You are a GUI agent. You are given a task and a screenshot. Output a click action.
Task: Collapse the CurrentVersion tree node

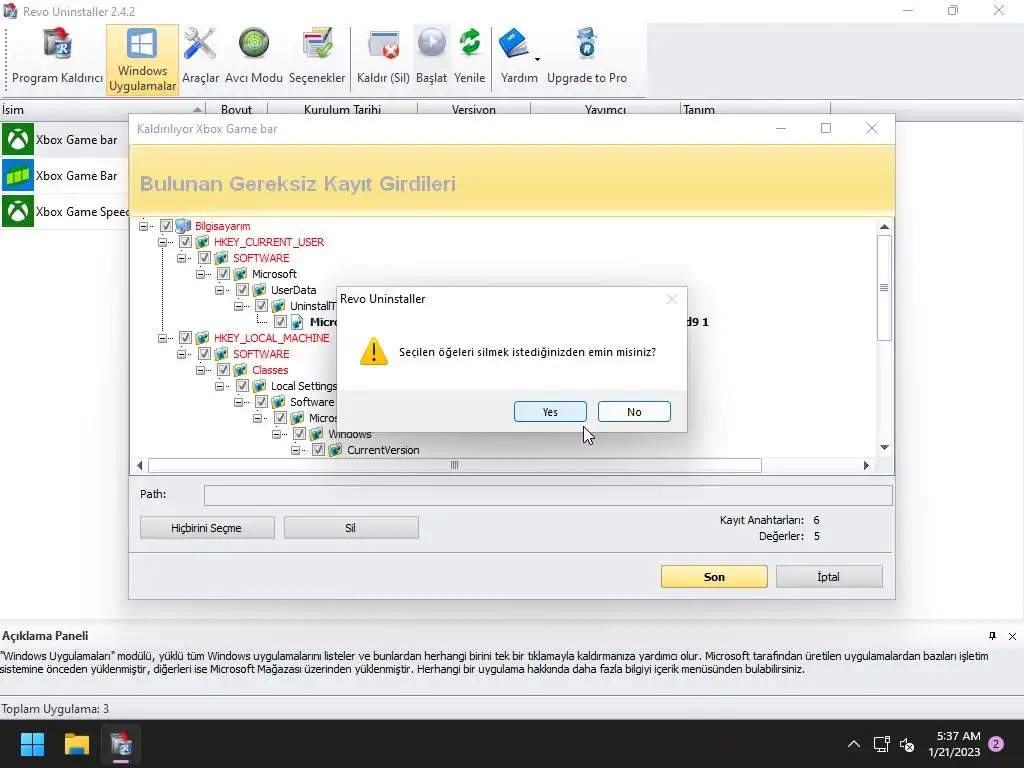296,450
